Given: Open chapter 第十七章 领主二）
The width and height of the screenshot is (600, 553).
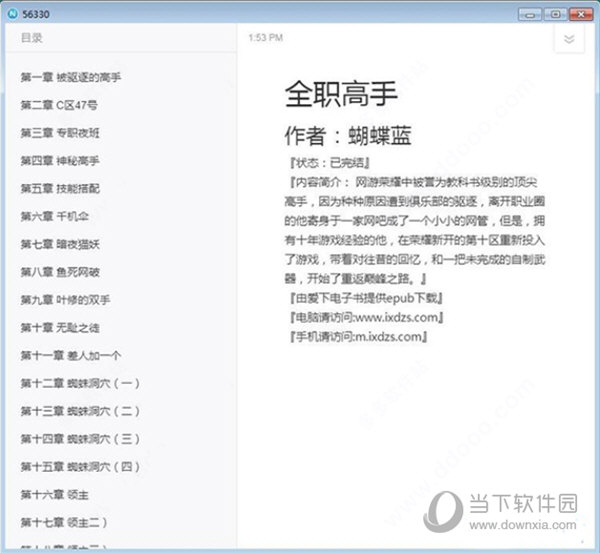Looking at the screenshot, I should coord(64,522).
